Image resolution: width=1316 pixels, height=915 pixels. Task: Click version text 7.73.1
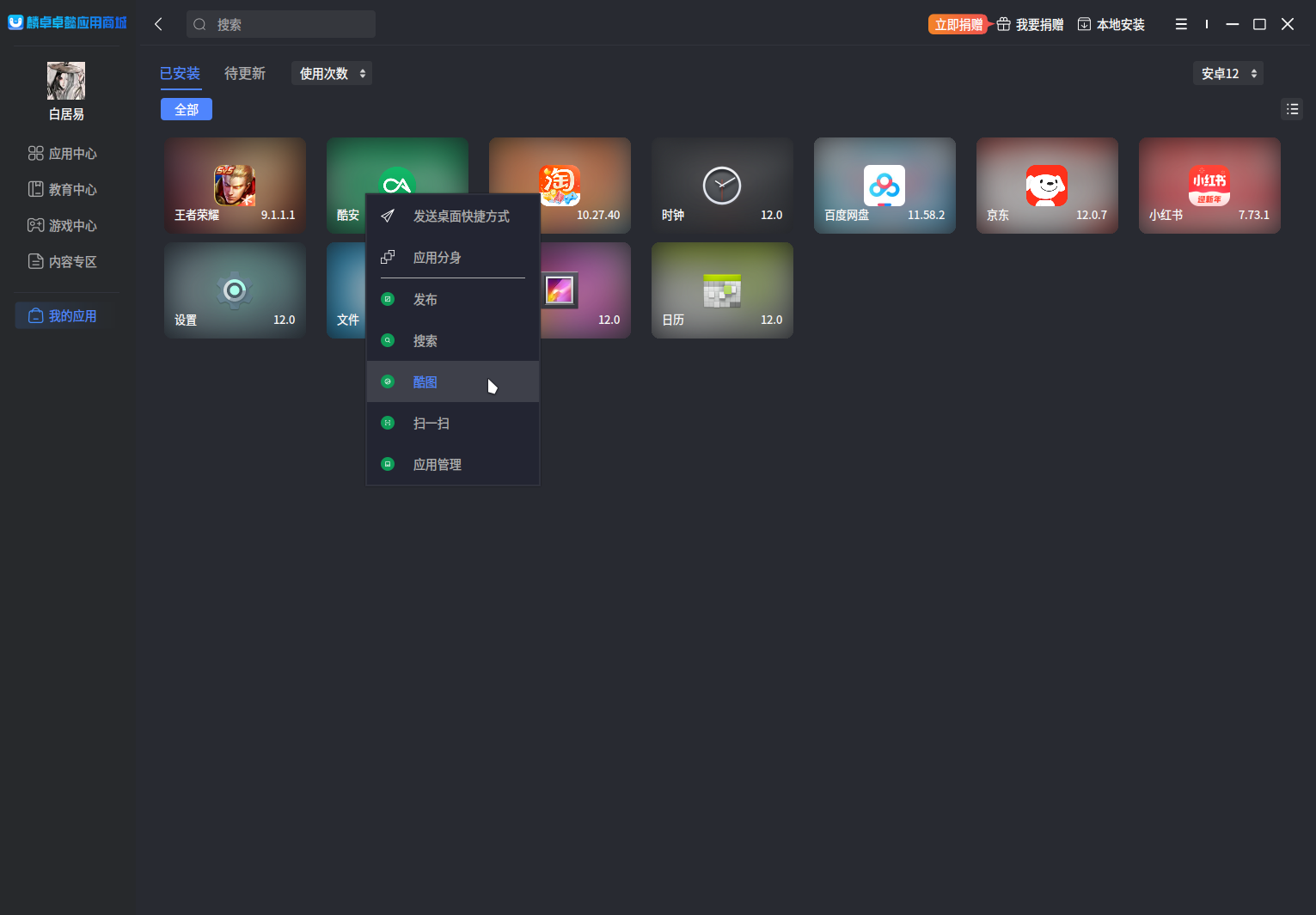point(1254,216)
